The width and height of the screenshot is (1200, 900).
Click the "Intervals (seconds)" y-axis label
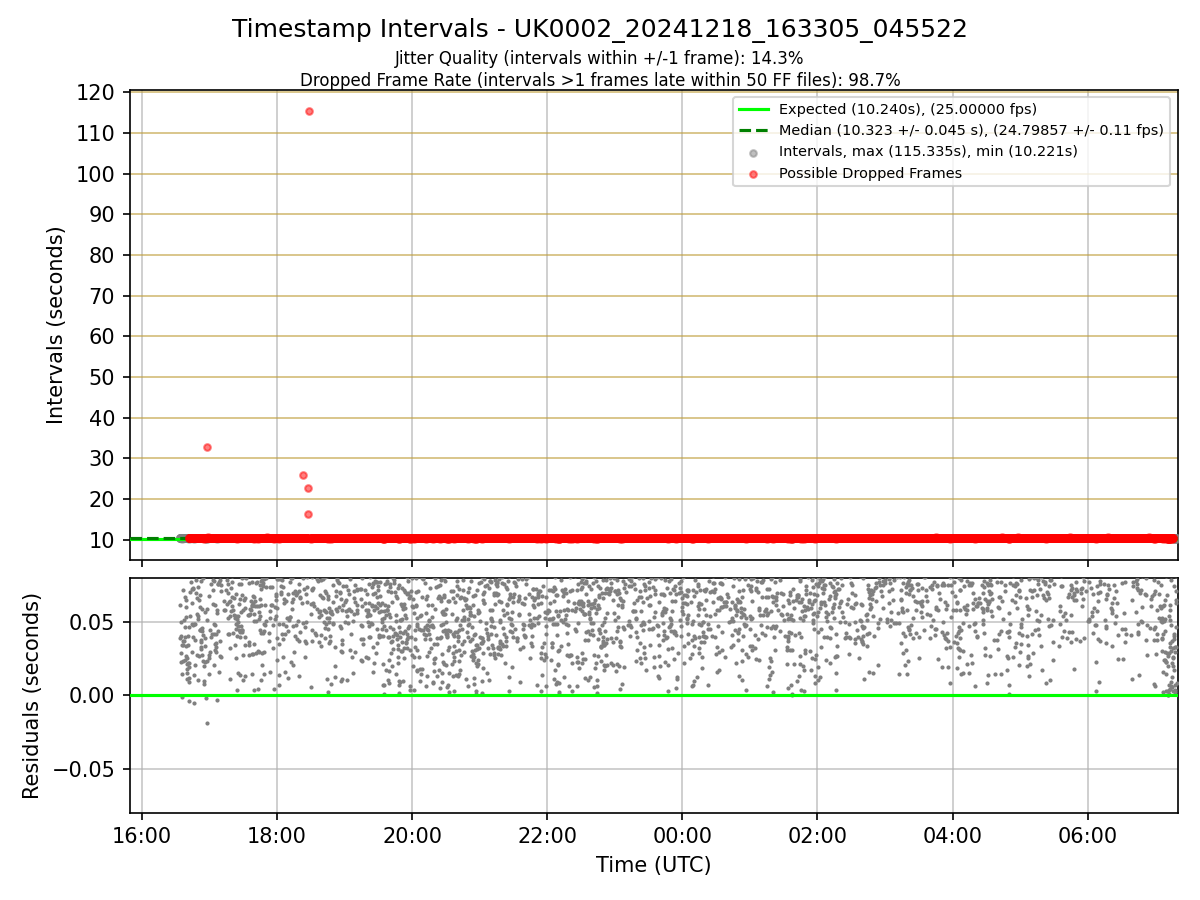point(56,325)
